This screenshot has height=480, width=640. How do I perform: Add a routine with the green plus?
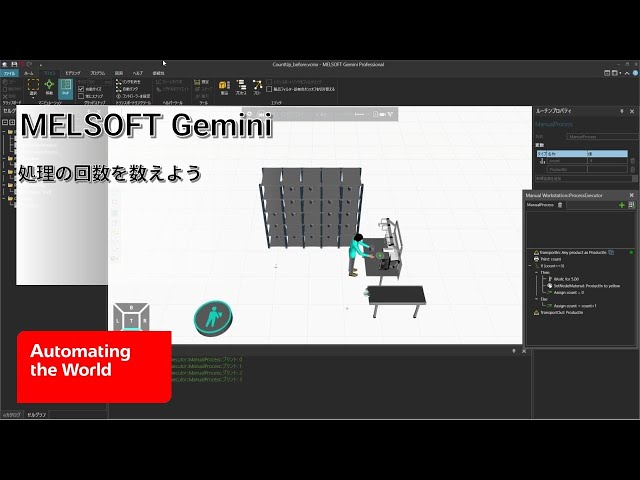coord(622,205)
